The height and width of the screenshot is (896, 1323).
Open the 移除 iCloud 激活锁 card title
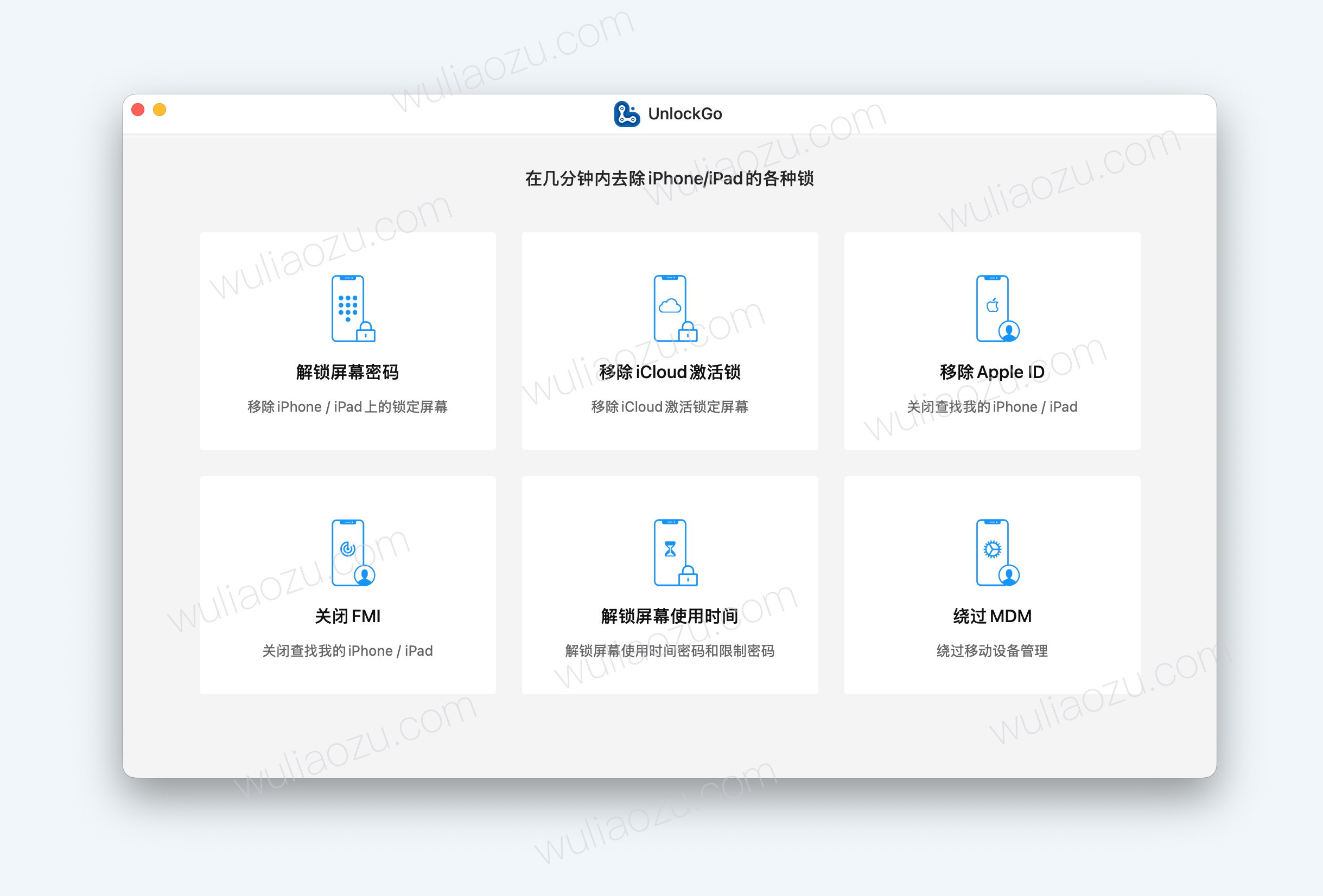tap(670, 372)
